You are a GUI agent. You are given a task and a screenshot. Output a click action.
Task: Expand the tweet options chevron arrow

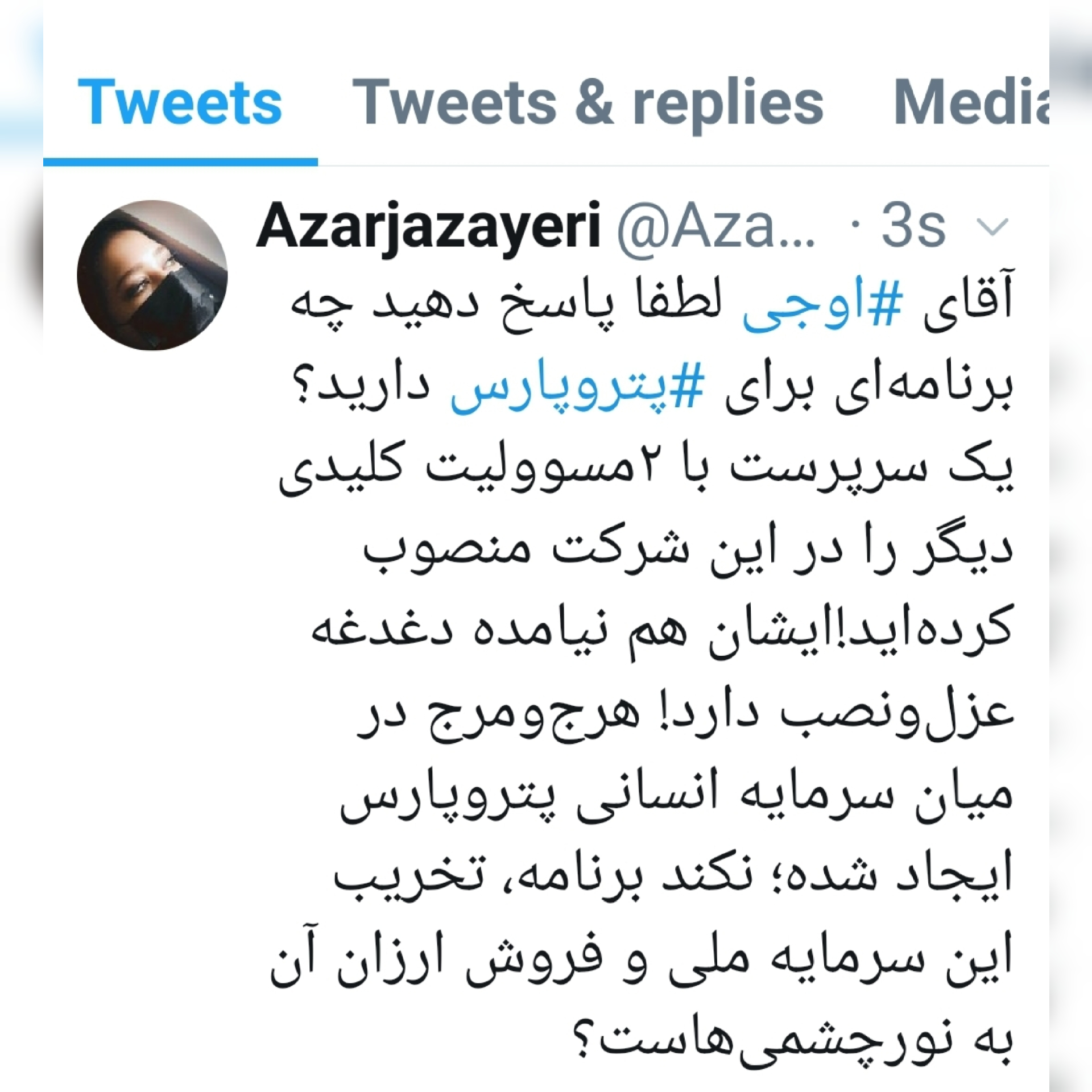point(992,226)
